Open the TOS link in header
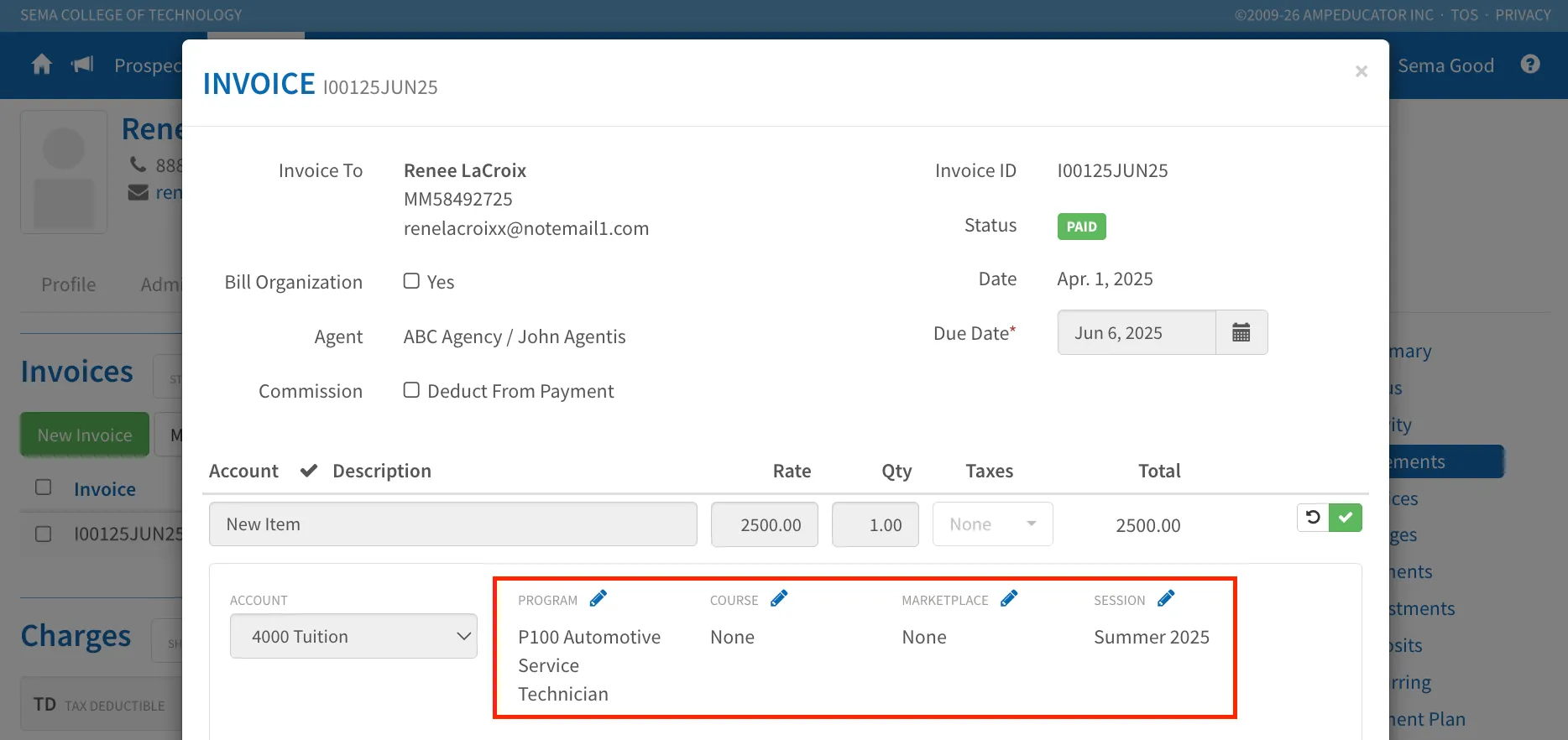This screenshot has height=740, width=1568. [x=1465, y=15]
